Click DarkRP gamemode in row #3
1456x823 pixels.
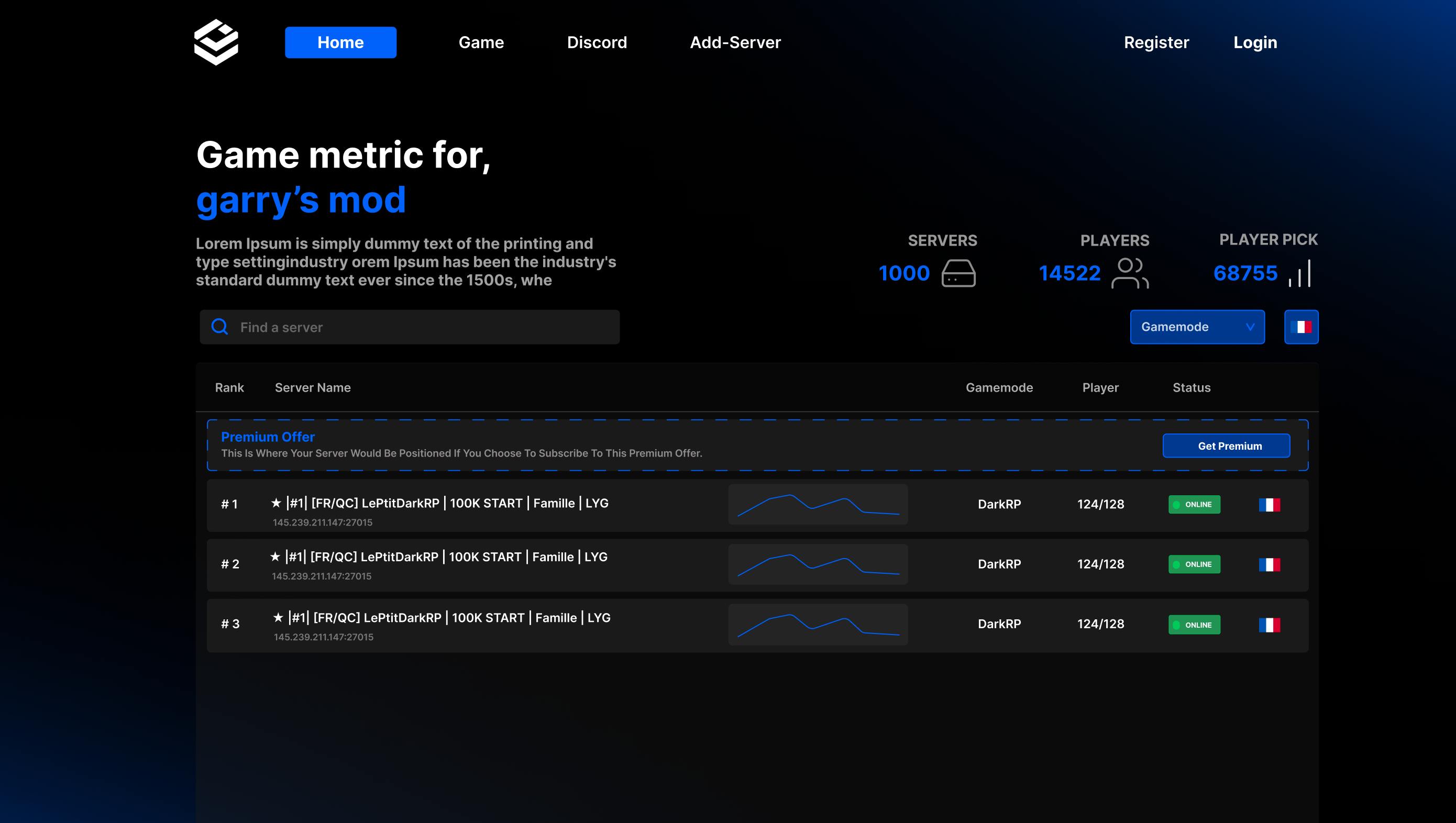[x=999, y=624]
